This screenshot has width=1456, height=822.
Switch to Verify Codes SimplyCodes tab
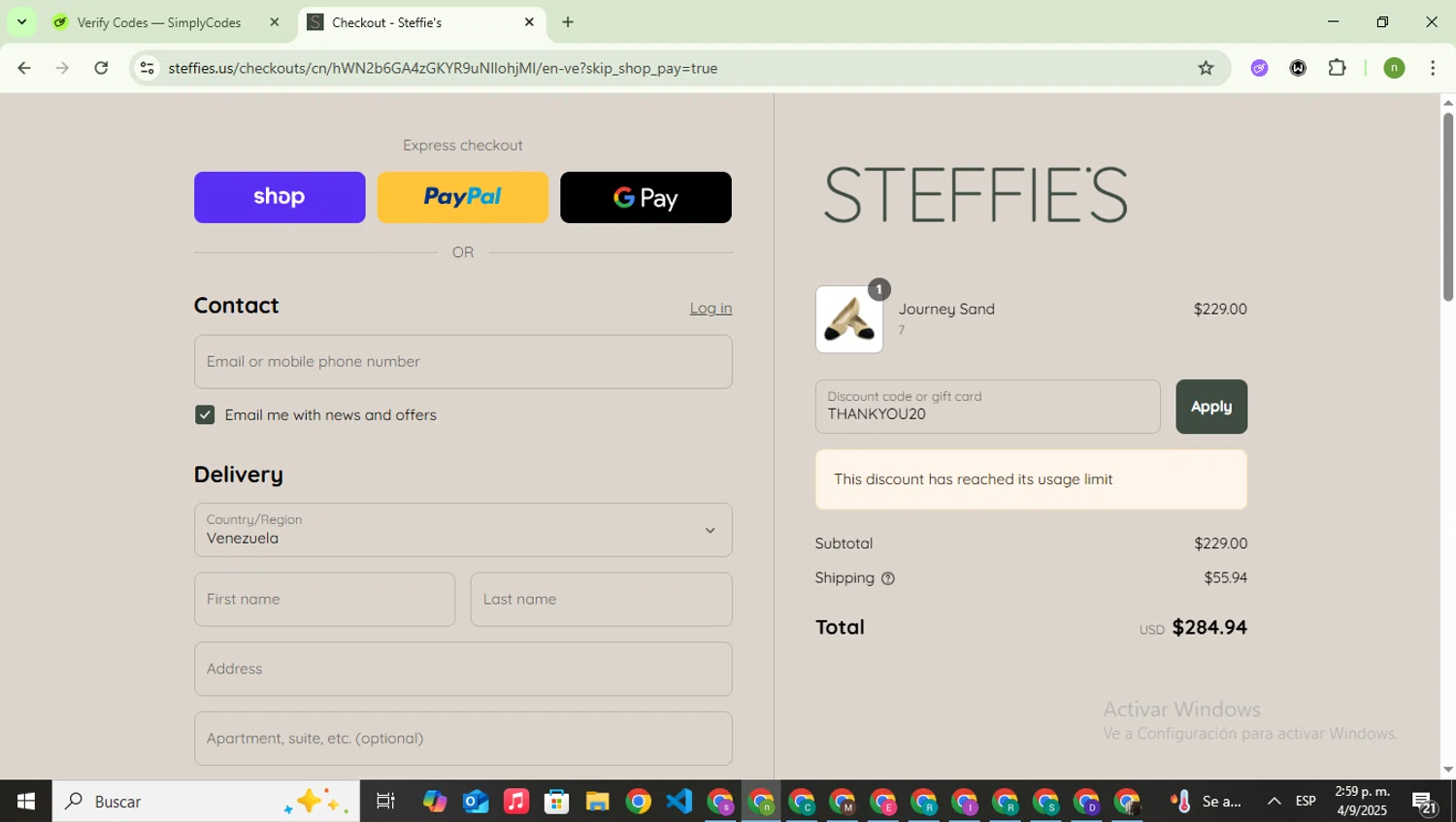(x=159, y=22)
